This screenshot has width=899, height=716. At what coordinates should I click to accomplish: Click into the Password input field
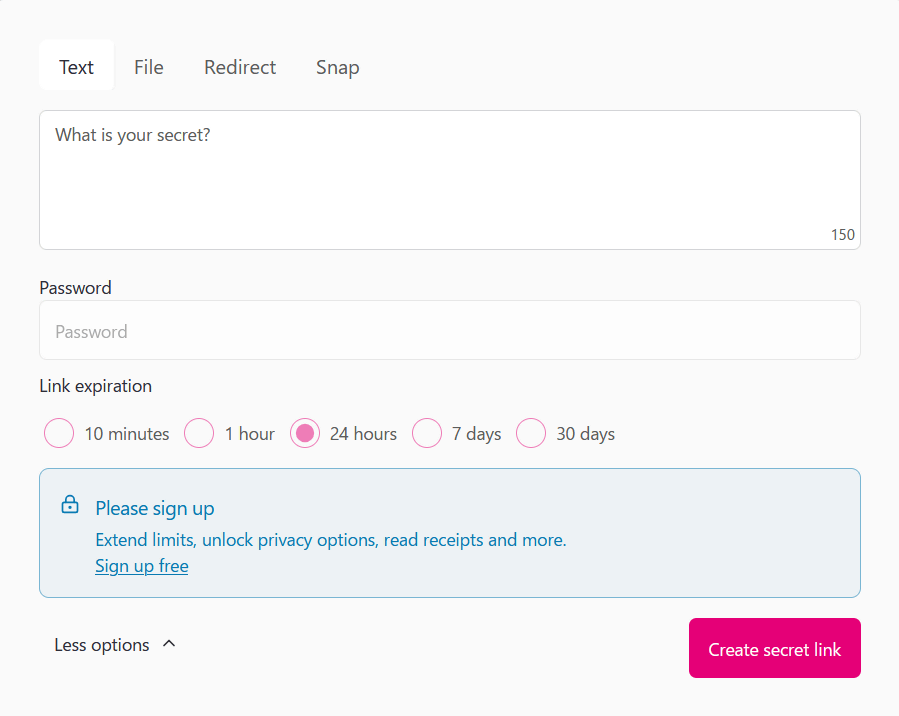[449, 331]
